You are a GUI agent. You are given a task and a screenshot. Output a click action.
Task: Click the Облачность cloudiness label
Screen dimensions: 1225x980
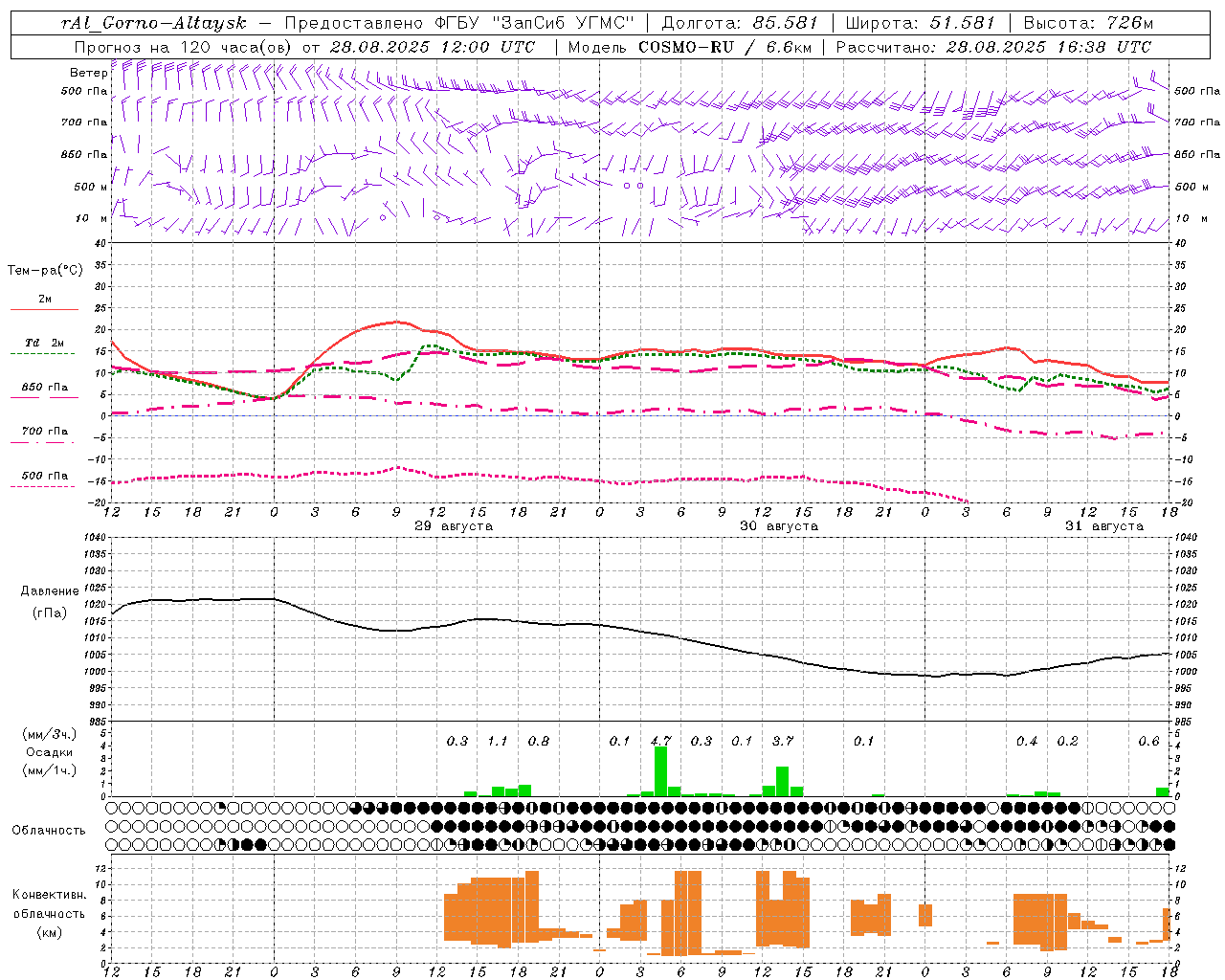[x=49, y=831]
